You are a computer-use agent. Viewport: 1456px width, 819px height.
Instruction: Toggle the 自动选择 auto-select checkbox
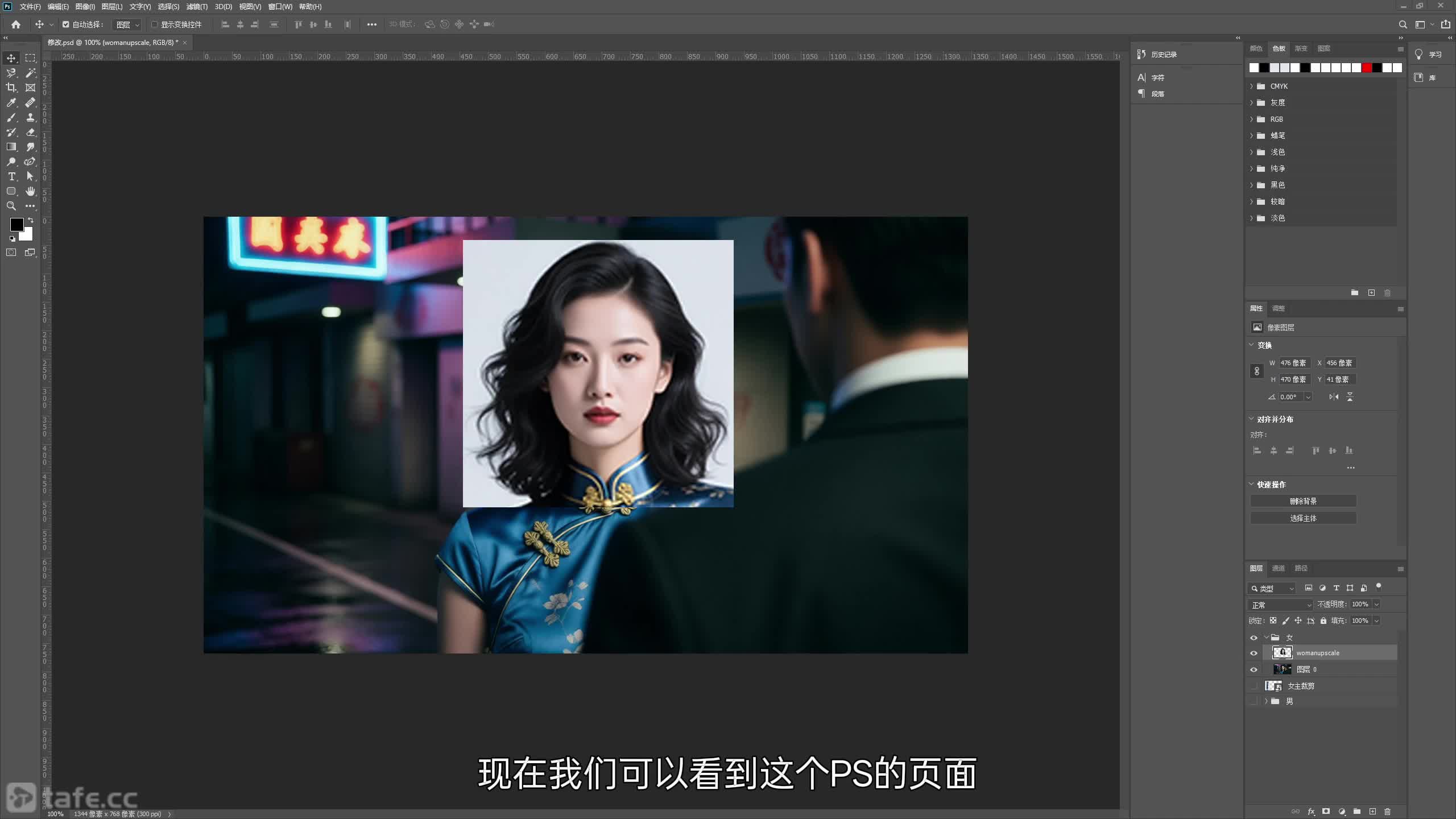(66, 24)
